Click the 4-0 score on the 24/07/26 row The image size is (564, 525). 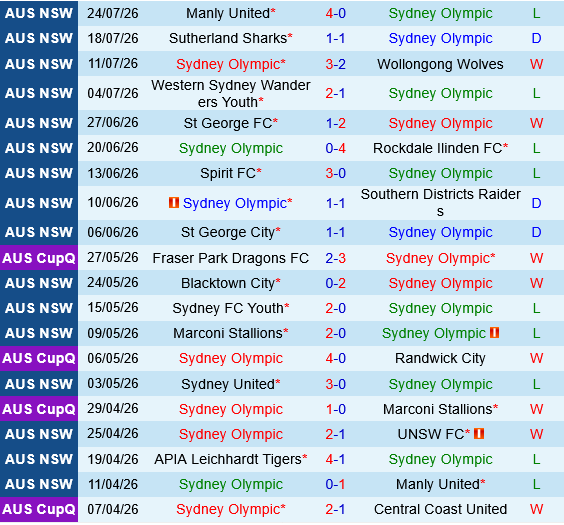pyautogui.click(x=336, y=13)
